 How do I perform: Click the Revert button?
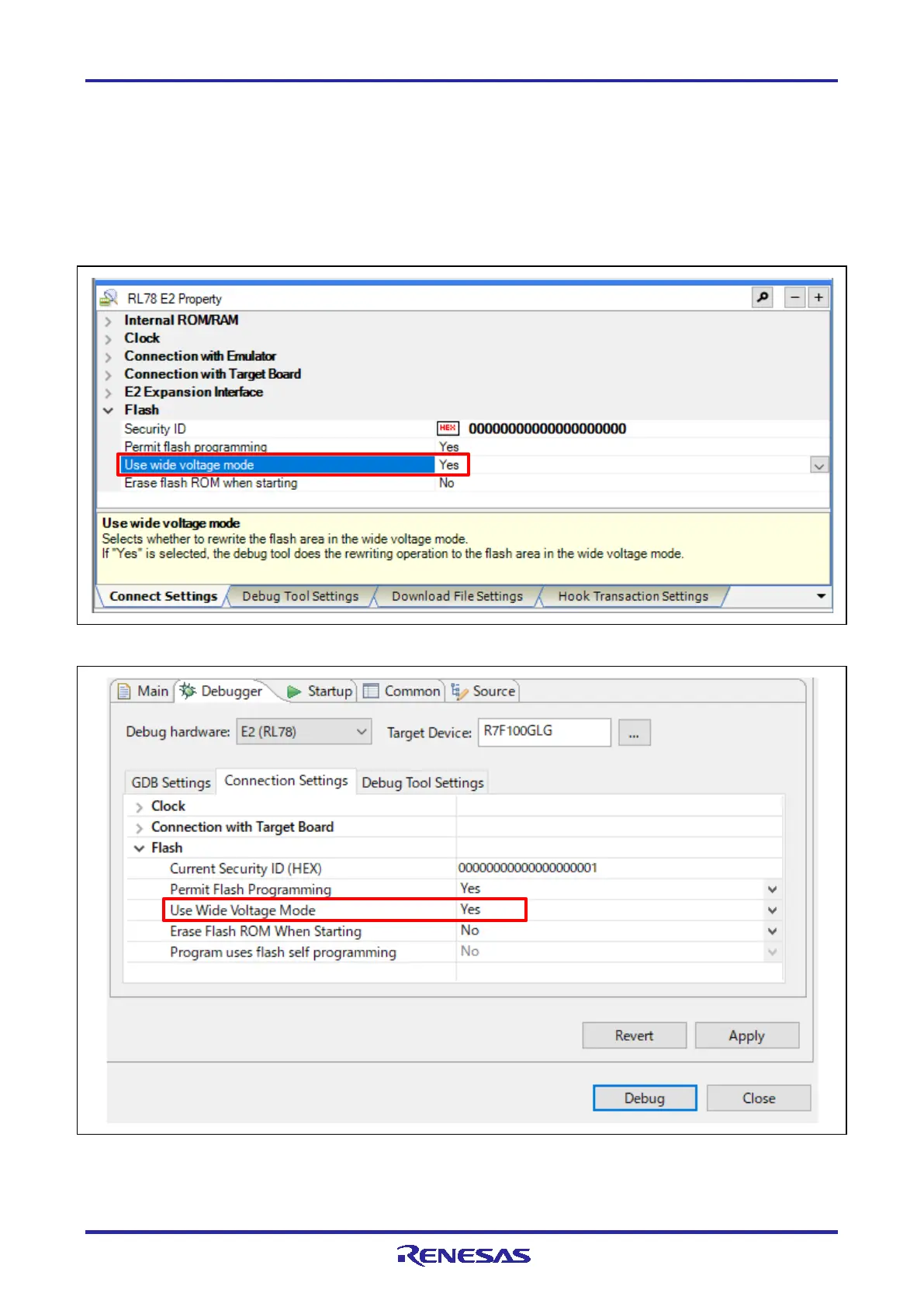pyautogui.click(x=634, y=1035)
